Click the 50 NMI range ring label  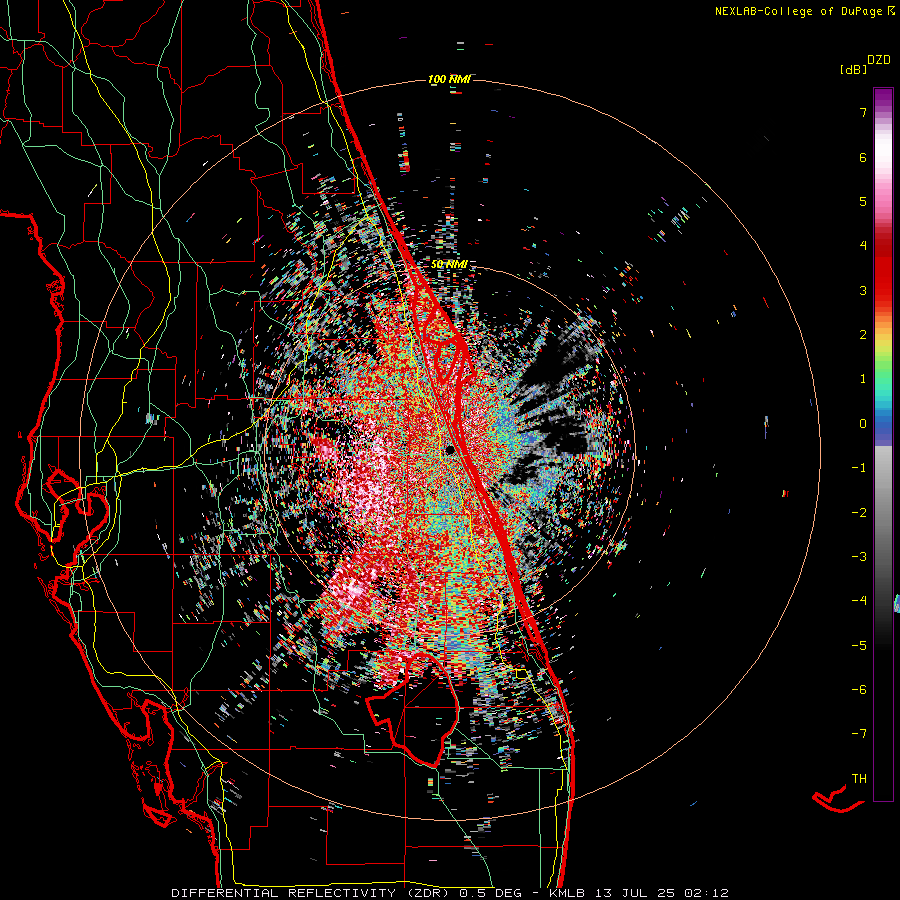click(449, 264)
